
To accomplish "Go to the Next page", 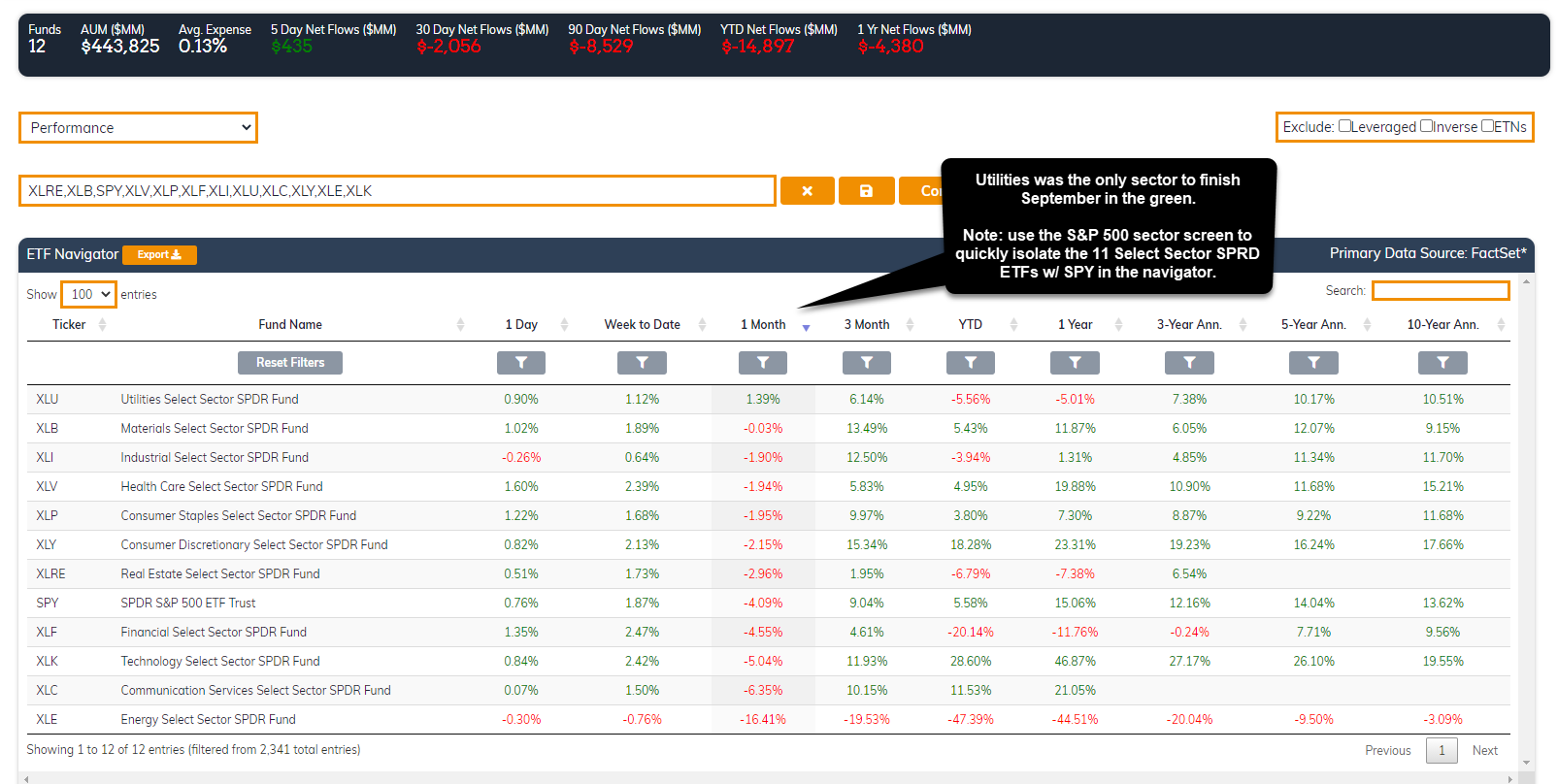I will coord(1484,750).
